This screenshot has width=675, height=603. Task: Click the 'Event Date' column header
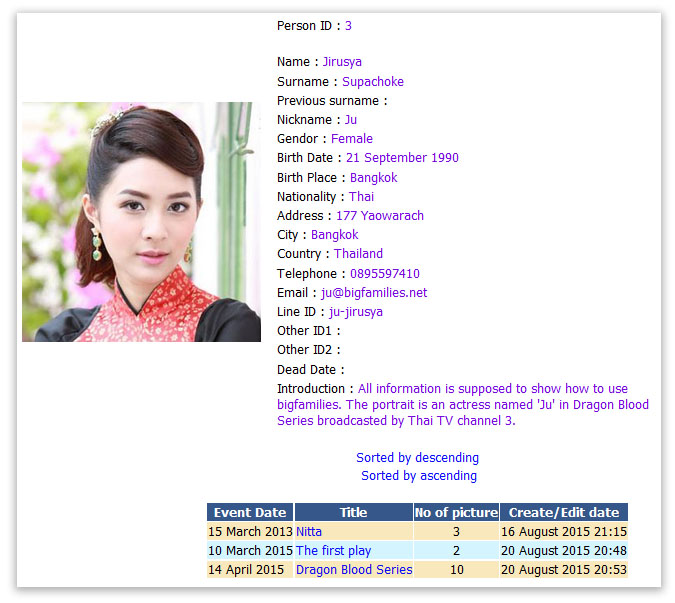(x=250, y=512)
